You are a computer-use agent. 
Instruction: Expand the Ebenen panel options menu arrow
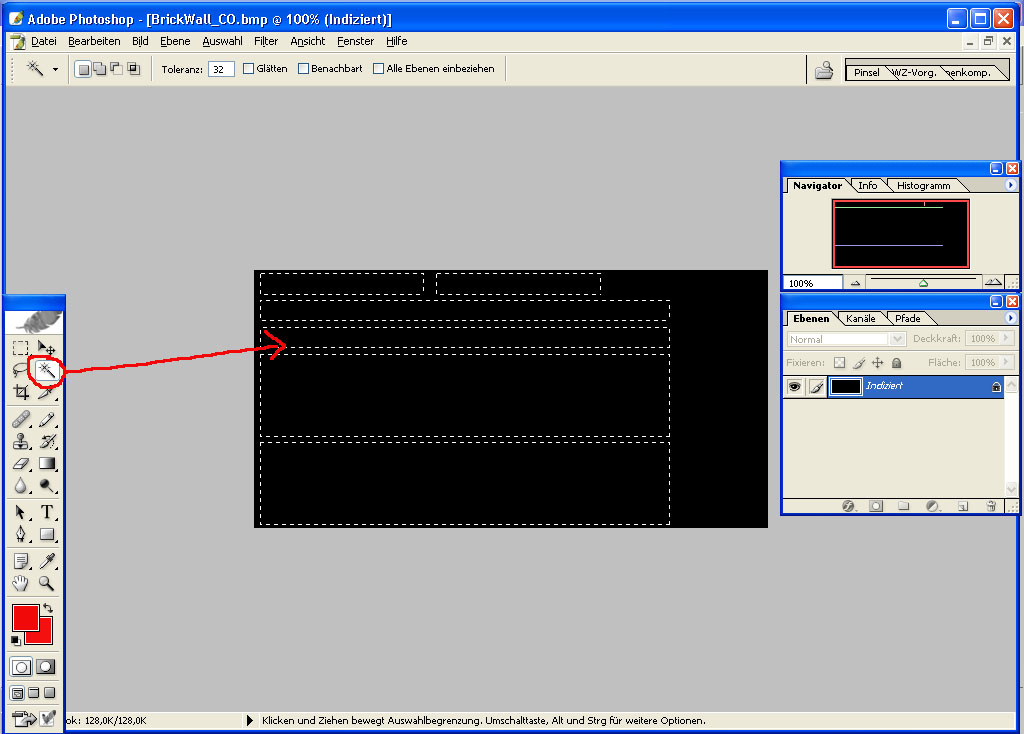point(1010,318)
